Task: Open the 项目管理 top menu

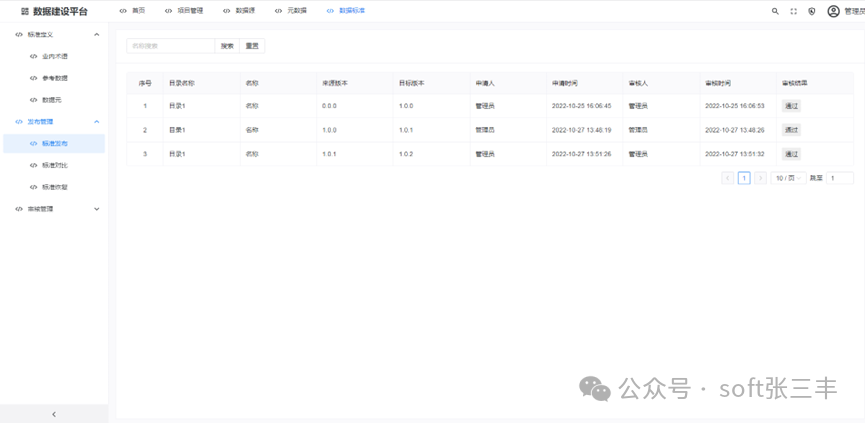Action: click(x=184, y=11)
